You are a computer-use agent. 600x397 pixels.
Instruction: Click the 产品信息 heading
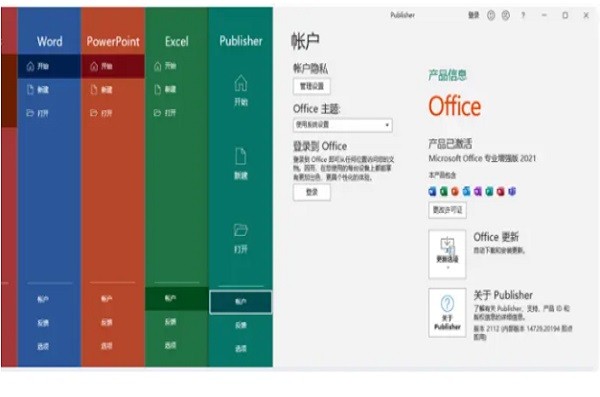[x=447, y=75]
